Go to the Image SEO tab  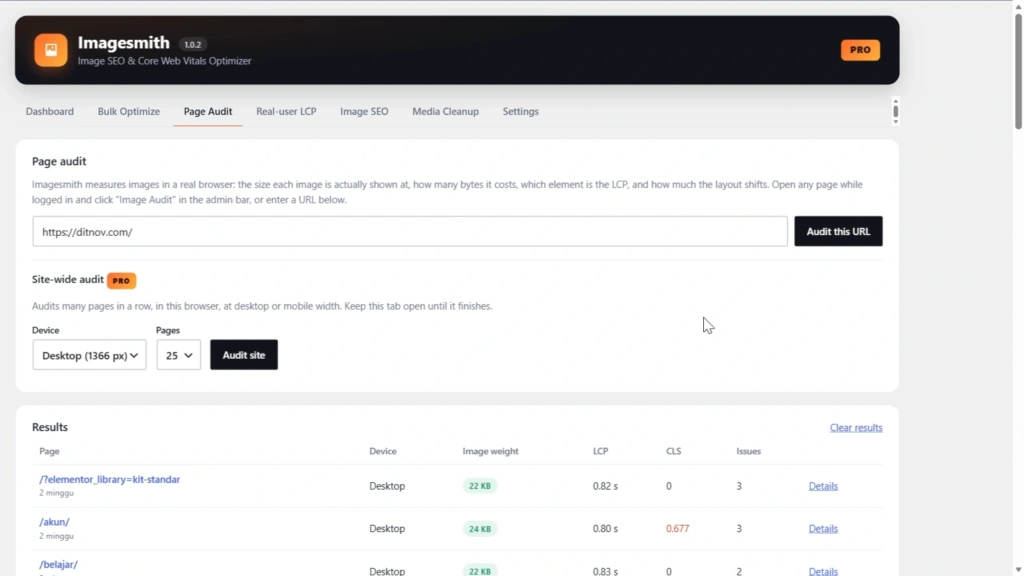pos(364,111)
